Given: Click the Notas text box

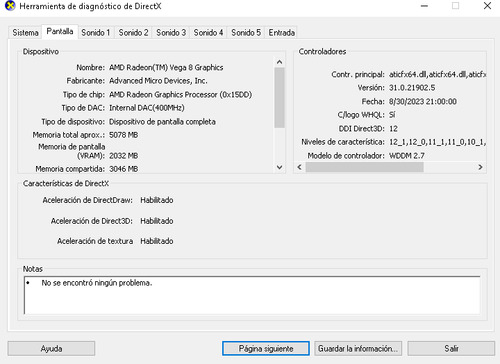Looking at the screenshot, I should (x=252, y=295).
